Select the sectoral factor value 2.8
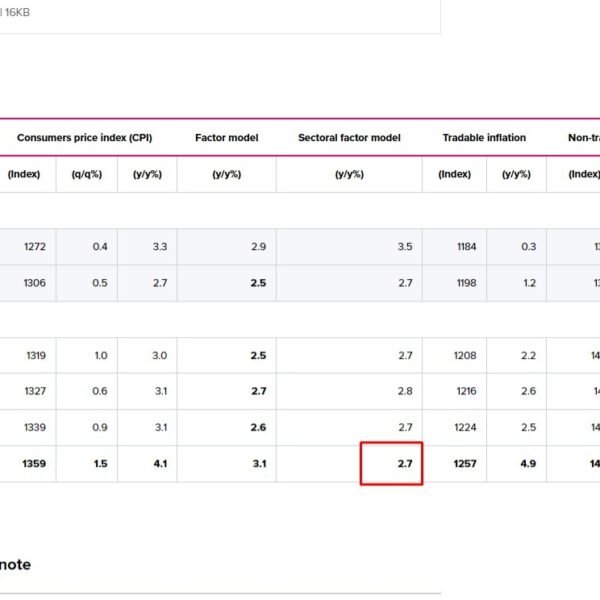Screen dimensions: 600x600 pyautogui.click(x=405, y=391)
